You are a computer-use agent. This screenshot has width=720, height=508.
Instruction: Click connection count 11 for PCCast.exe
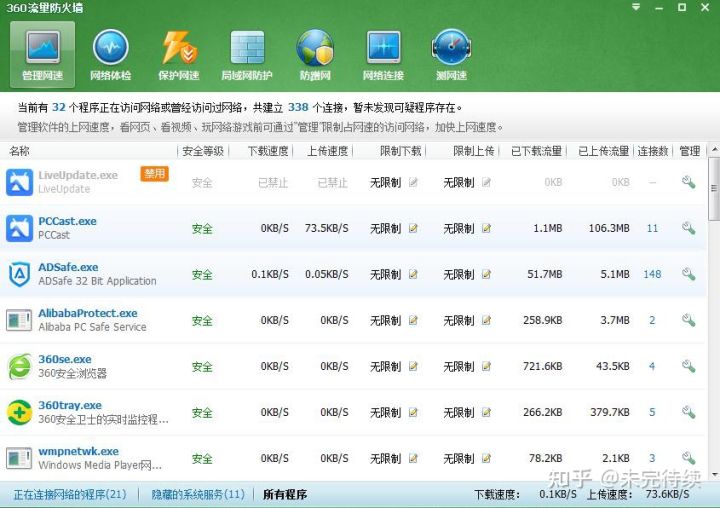(x=652, y=228)
